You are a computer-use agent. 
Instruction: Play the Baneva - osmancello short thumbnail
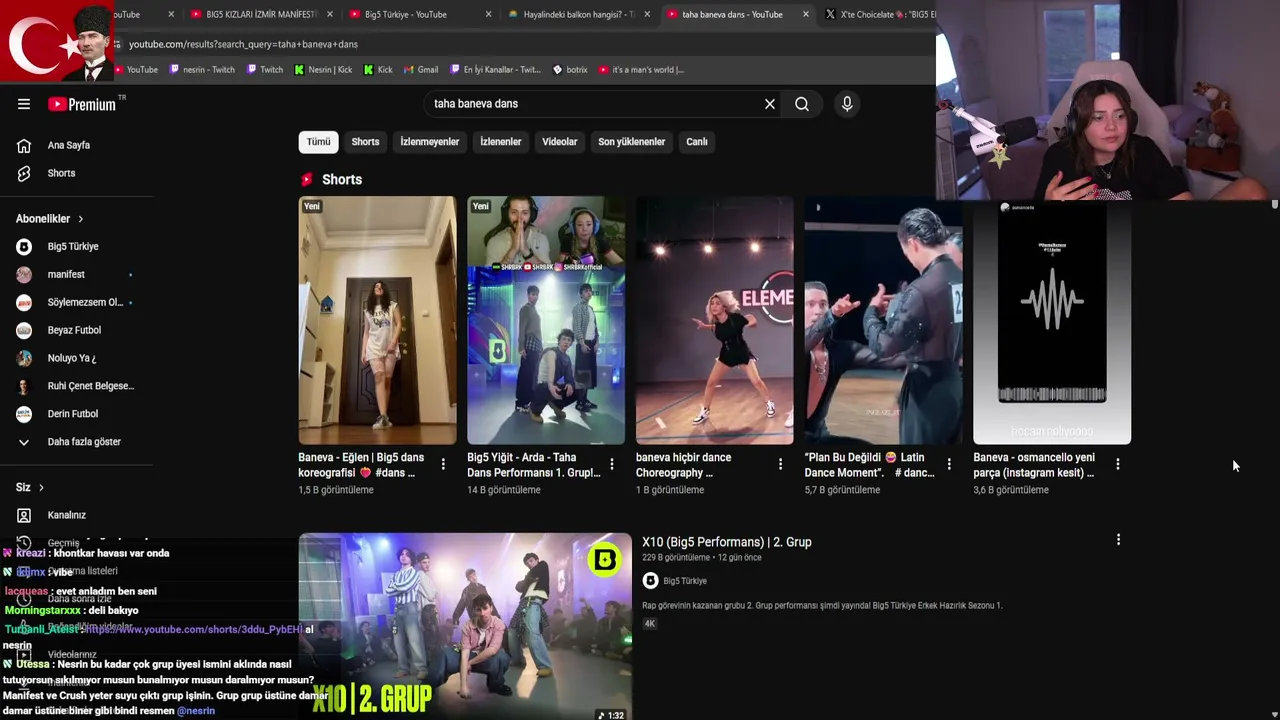[1052, 320]
